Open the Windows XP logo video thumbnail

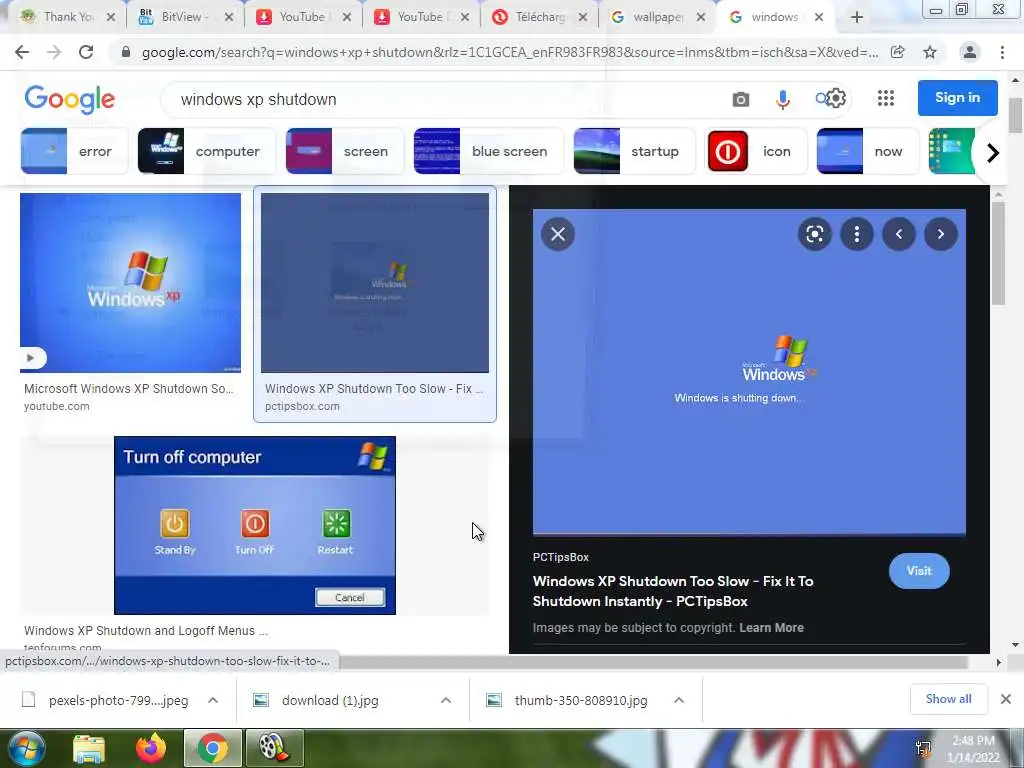coord(131,283)
